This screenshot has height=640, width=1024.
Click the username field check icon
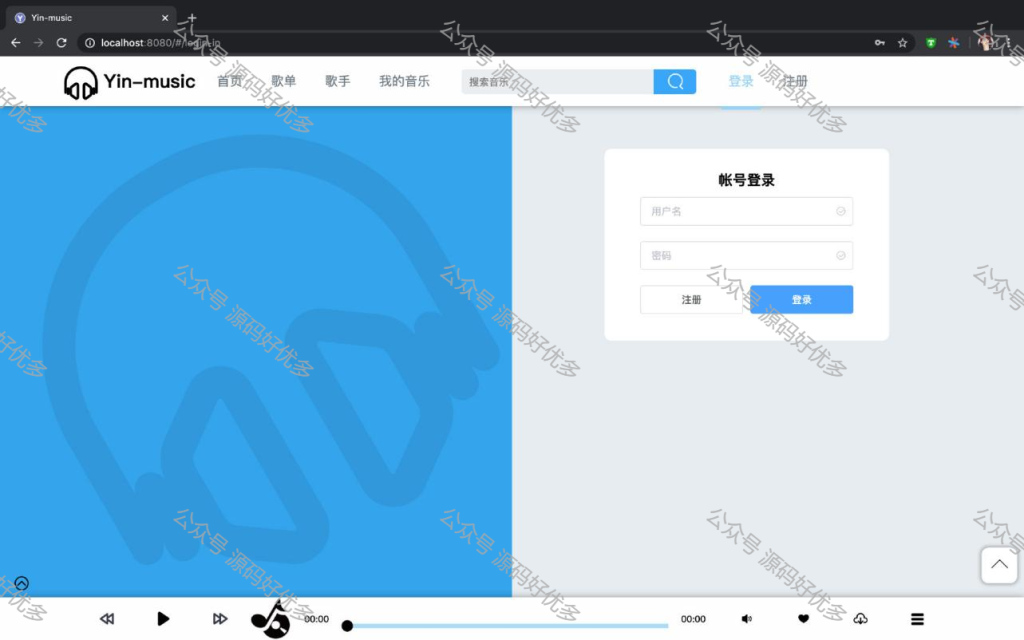coord(840,211)
